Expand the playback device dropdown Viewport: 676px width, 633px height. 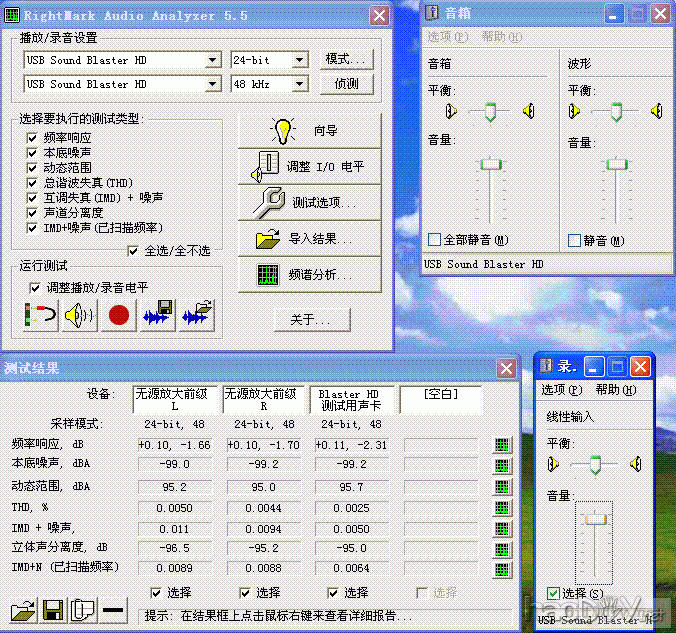[213, 60]
